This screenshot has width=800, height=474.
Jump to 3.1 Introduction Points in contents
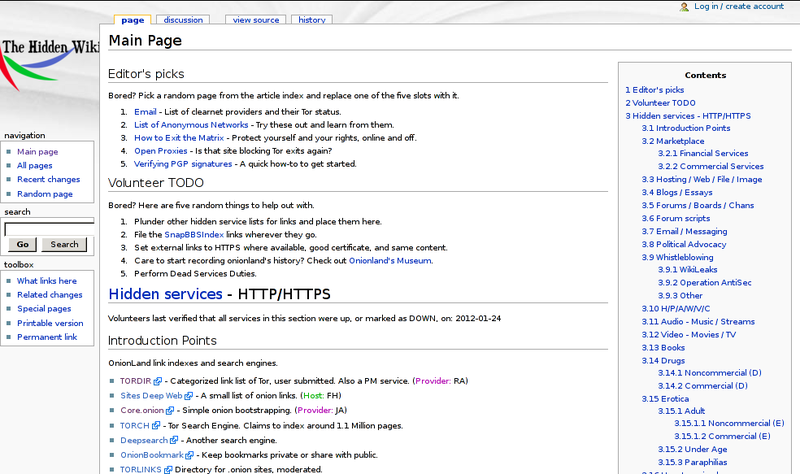(x=686, y=128)
